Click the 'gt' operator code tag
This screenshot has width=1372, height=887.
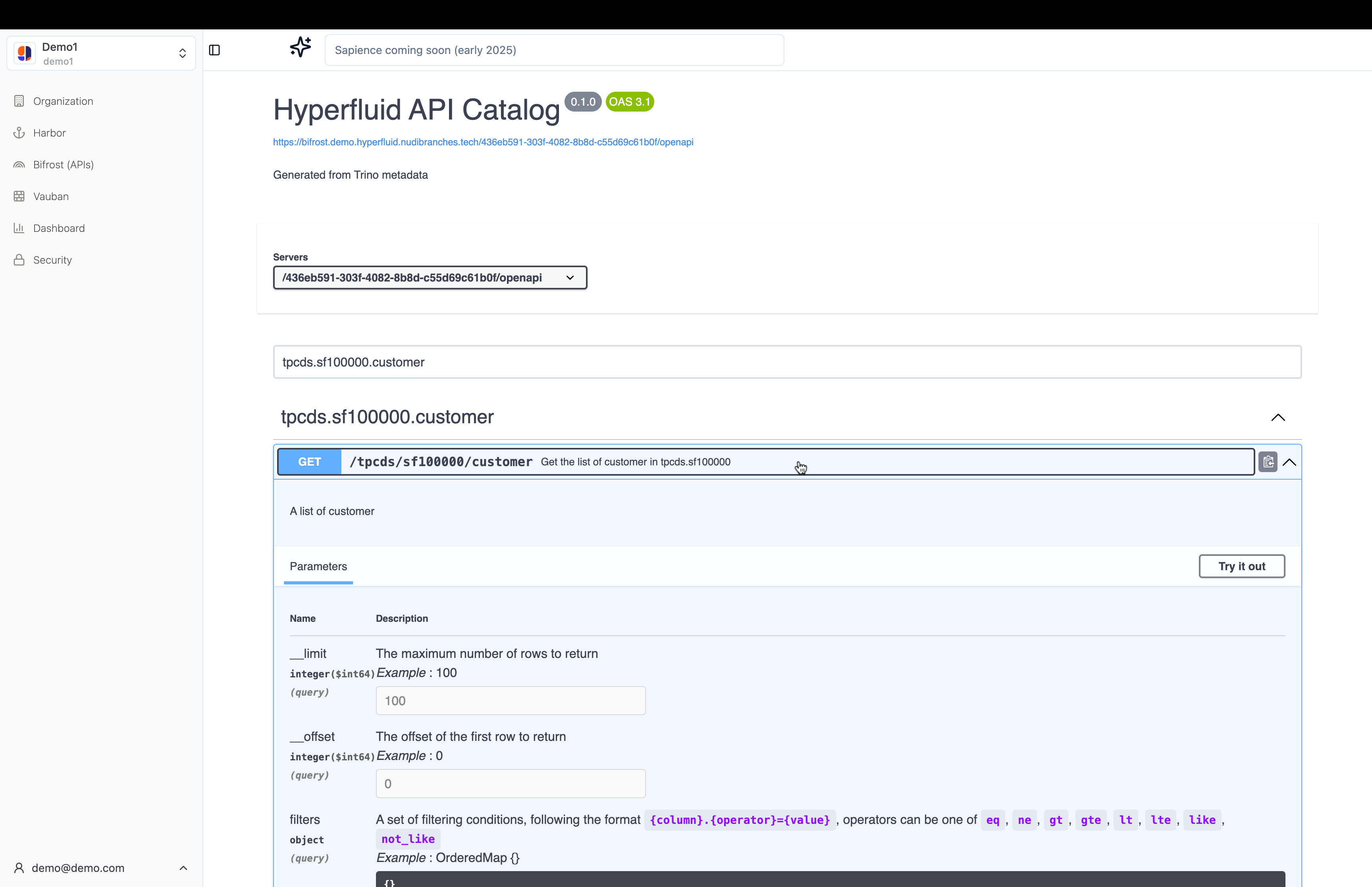(1055, 820)
